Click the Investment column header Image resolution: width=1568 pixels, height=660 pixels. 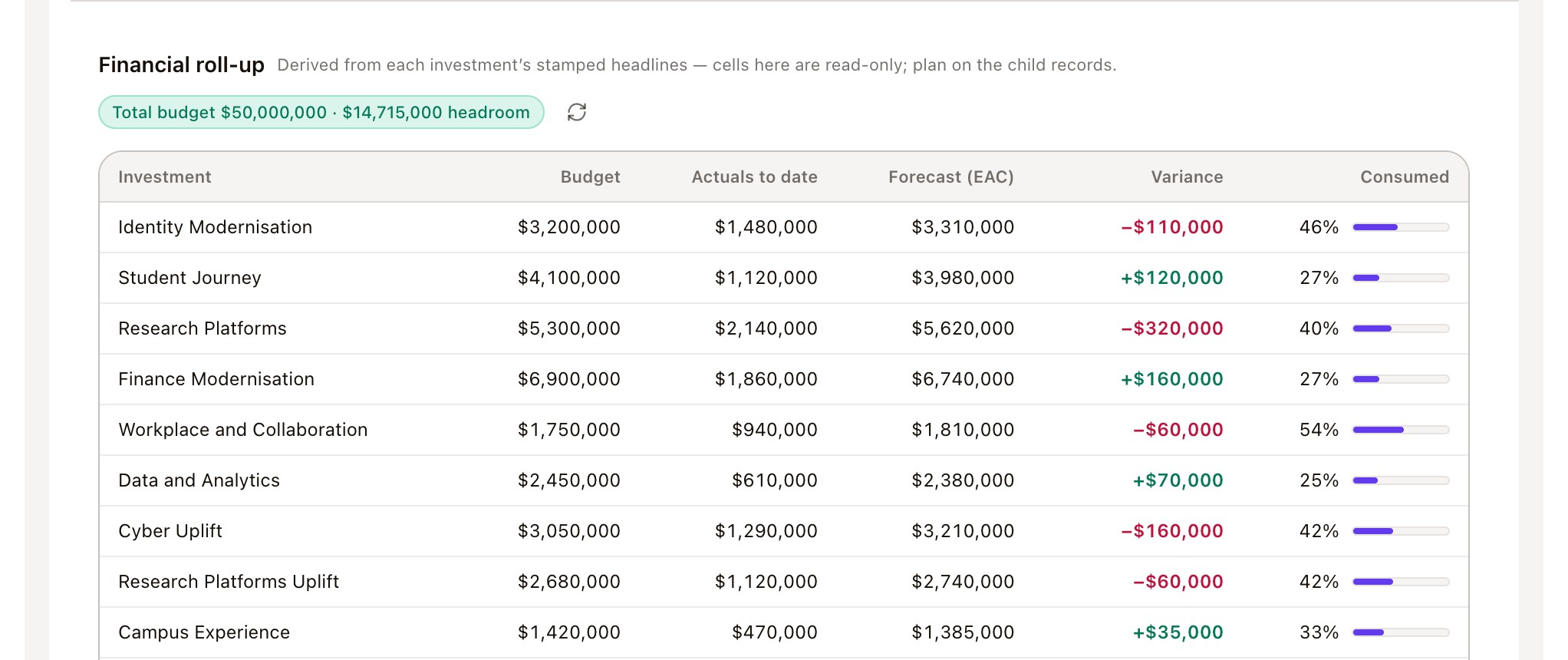tap(165, 177)
